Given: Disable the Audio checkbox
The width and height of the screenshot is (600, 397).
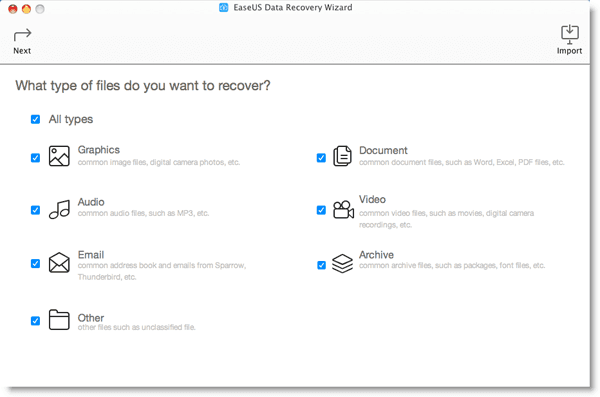Looking at the screenshot, I should (35, 210).
